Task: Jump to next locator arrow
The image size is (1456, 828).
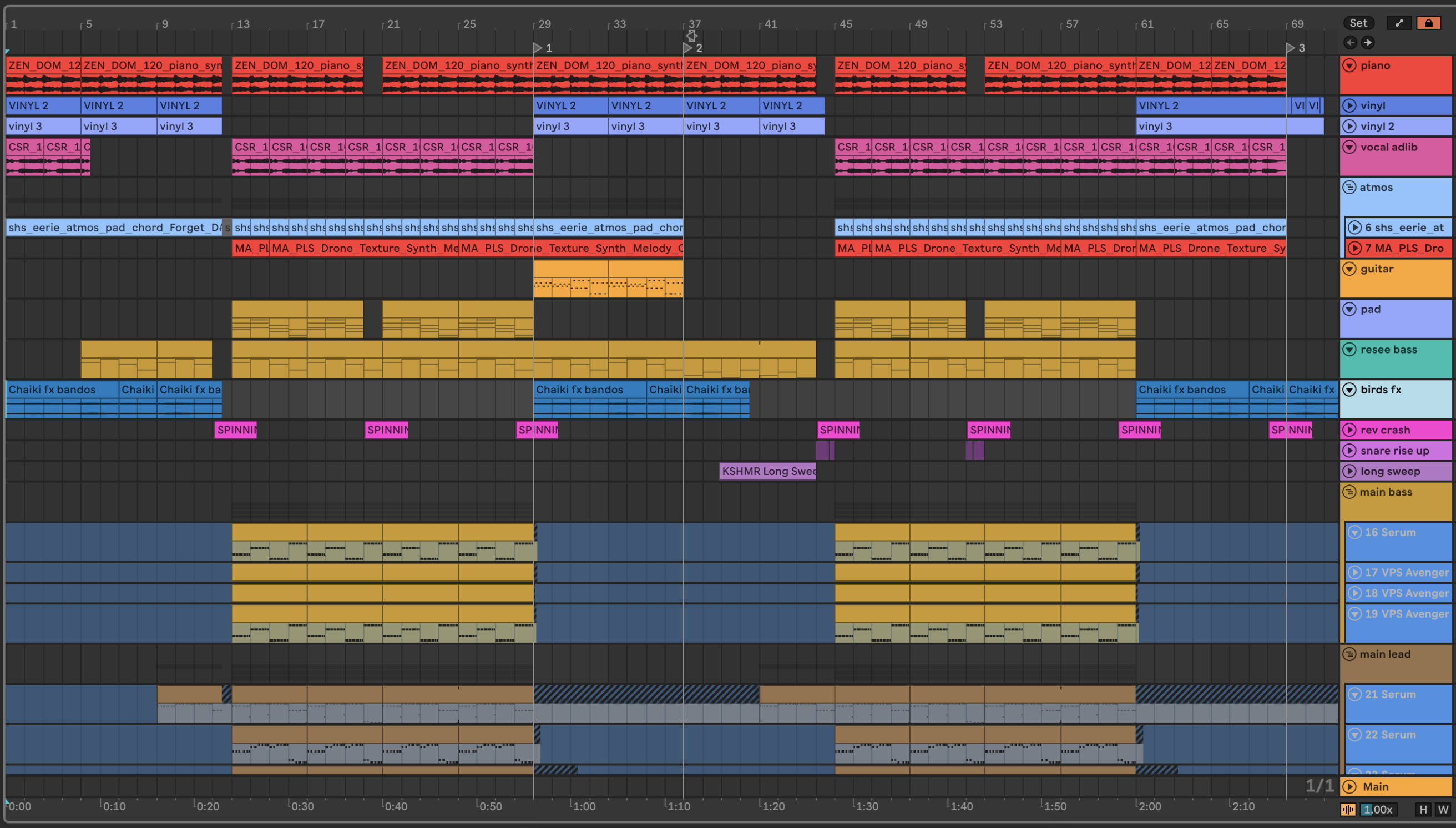Action: (x=1368, y=42)
